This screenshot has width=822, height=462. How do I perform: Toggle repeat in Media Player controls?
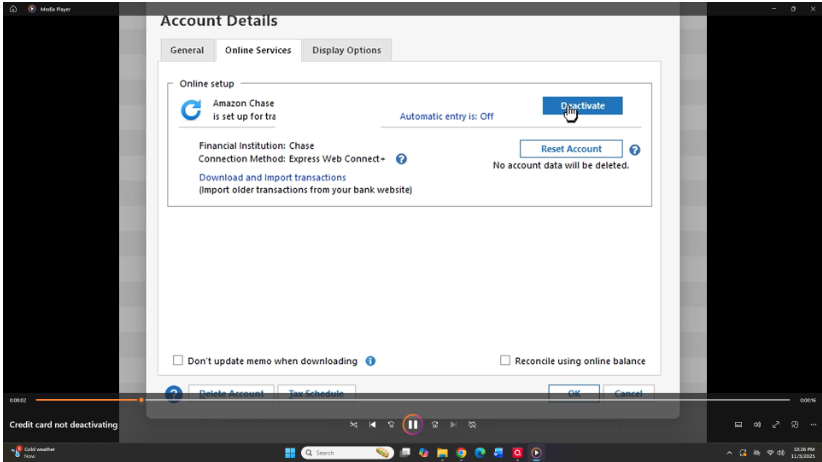(x=472, y=425)
